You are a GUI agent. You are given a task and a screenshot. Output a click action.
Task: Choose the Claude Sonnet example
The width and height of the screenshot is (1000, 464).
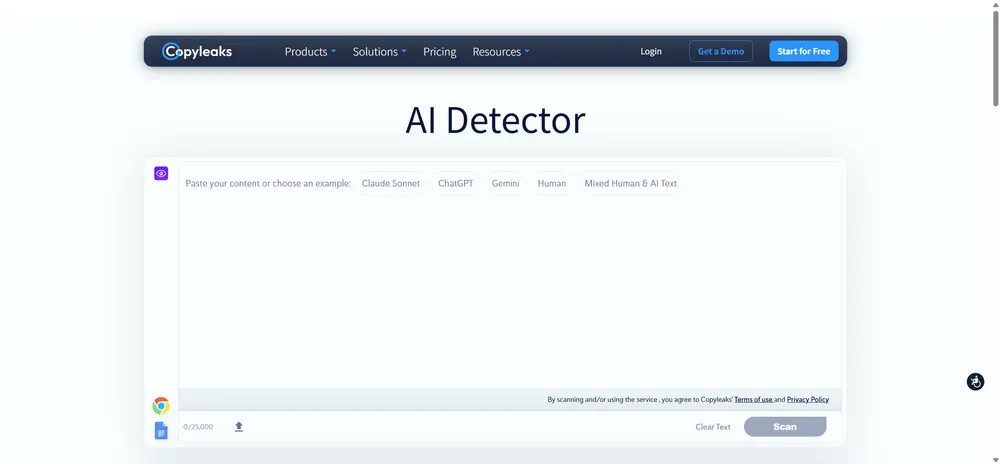coord(391,183)
